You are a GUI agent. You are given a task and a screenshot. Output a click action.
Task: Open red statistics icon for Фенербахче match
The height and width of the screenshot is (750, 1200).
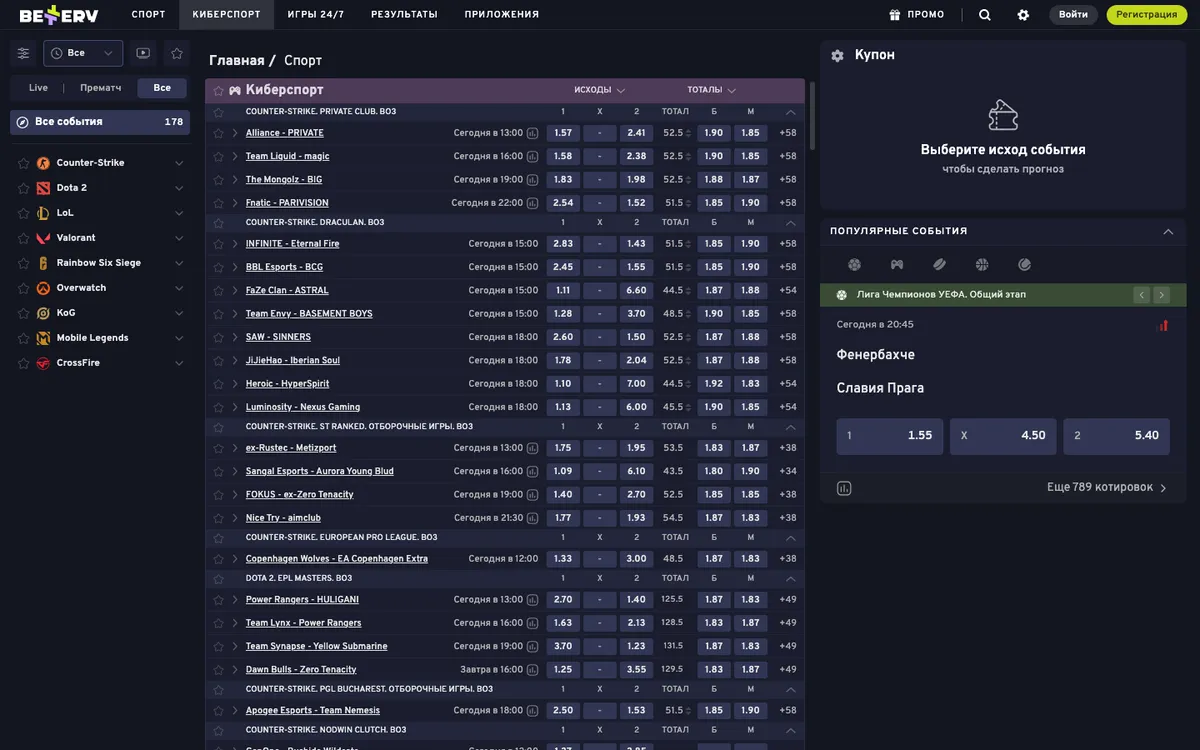click(x=1163, y=325)
